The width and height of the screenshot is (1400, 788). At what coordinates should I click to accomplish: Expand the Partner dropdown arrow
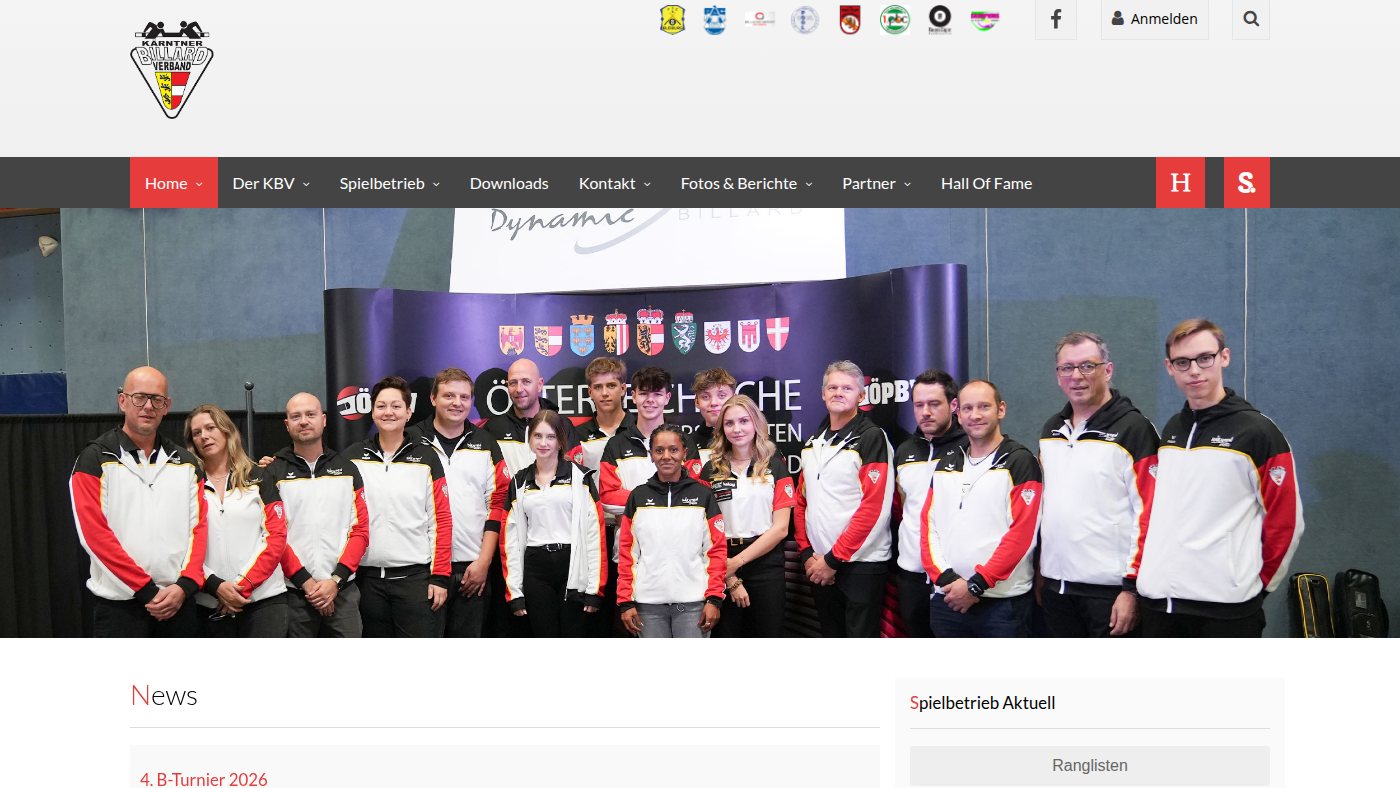(907, 184)
